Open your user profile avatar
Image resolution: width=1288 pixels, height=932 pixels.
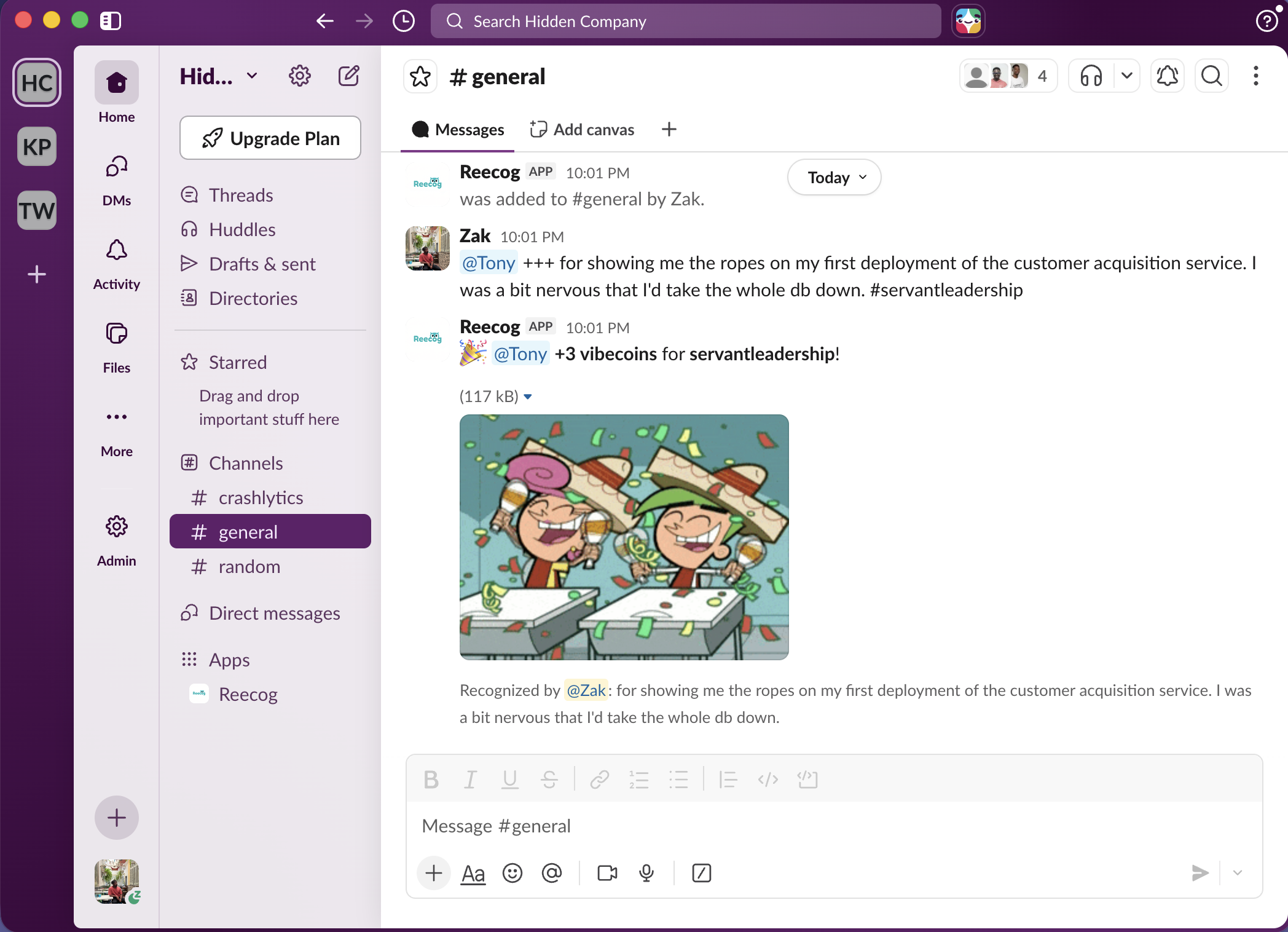coord(117,882)
